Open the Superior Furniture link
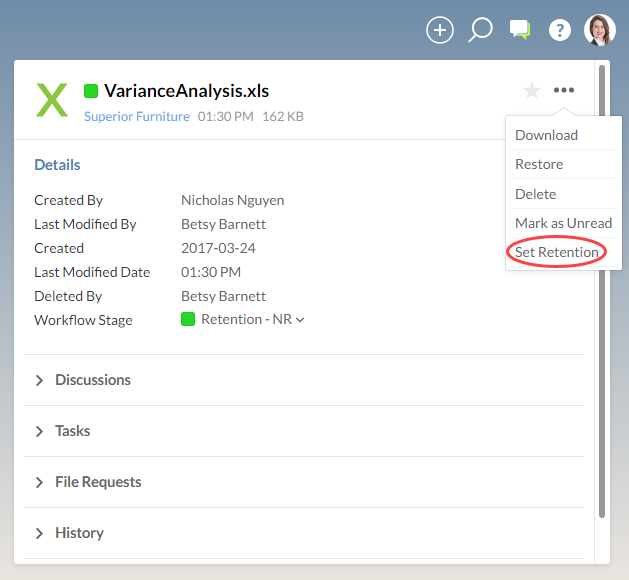This screenshot has width=629, height=580. click(136, 117)
